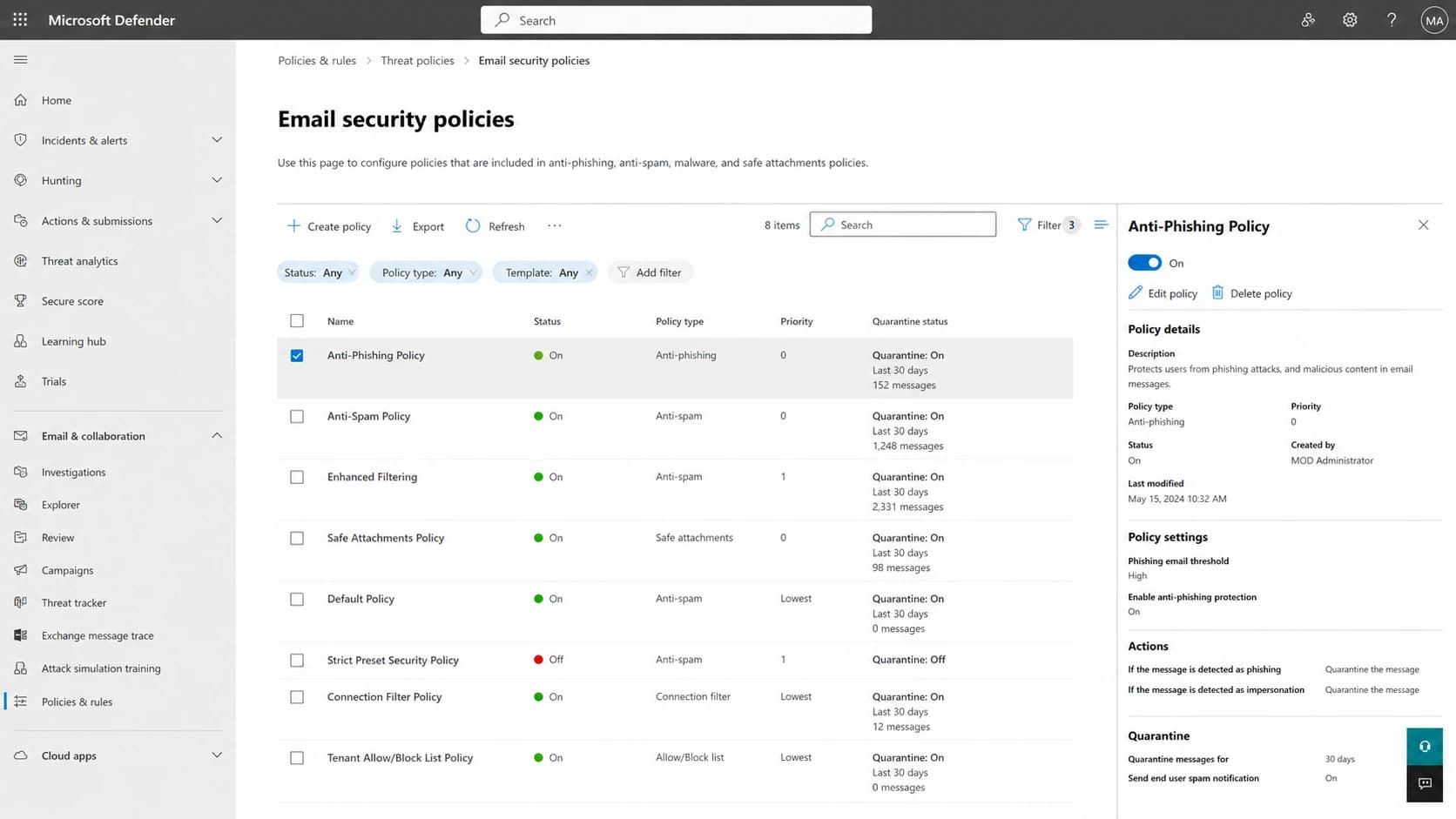
Task: Open the more options ellipsis in the toolbar
Action: [x=555, y=225]
